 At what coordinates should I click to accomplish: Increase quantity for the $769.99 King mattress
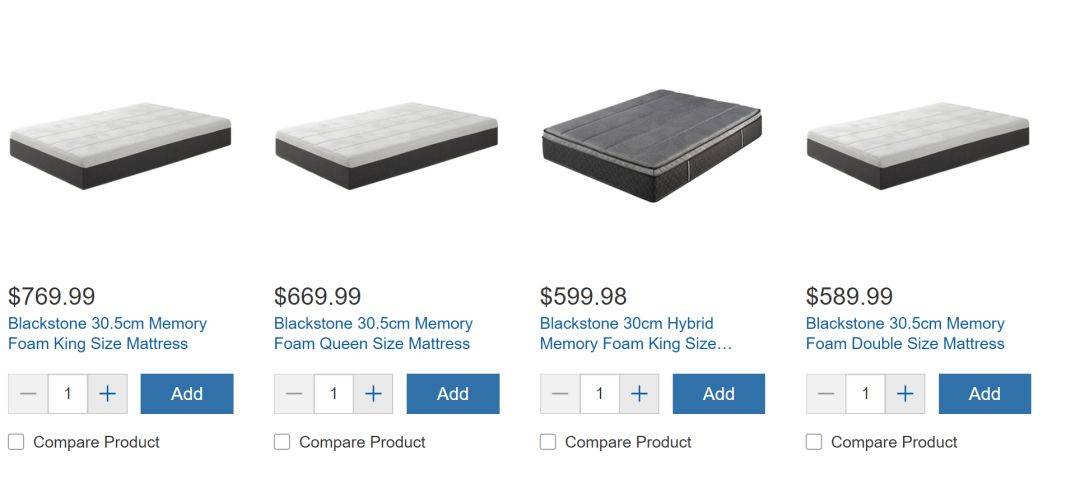107,394
